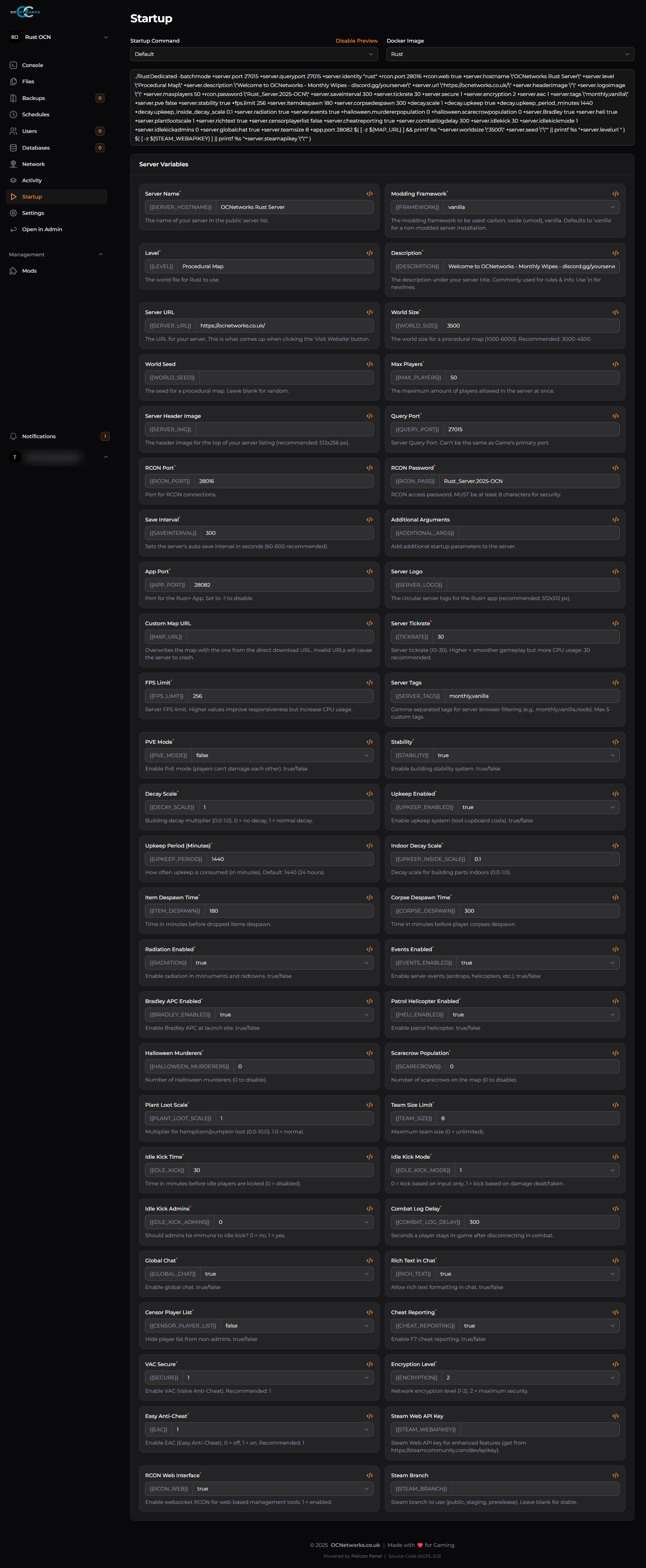Open Mods under Management
This screenshot has width=646, height=1568.
(29, 271)
